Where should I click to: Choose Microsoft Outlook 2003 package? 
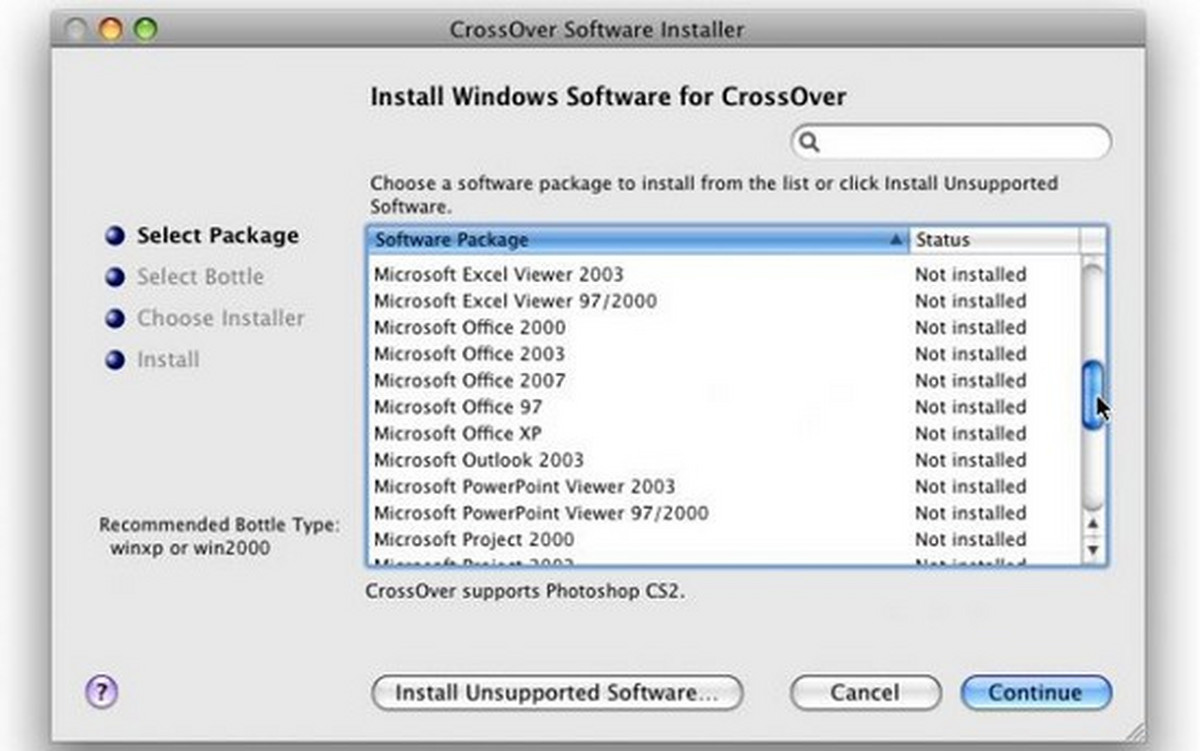pos(479,460)
